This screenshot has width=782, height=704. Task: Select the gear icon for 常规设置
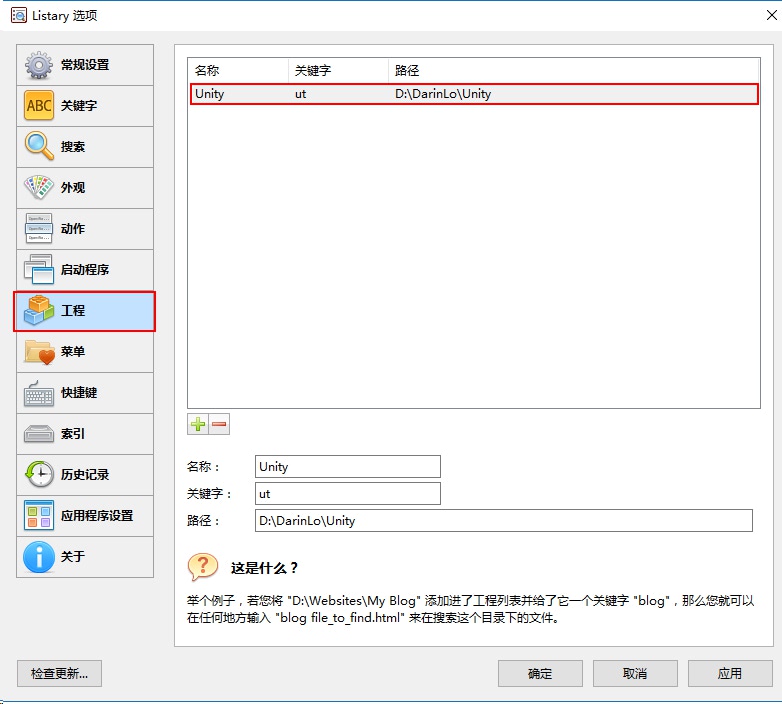click(39, 65)
